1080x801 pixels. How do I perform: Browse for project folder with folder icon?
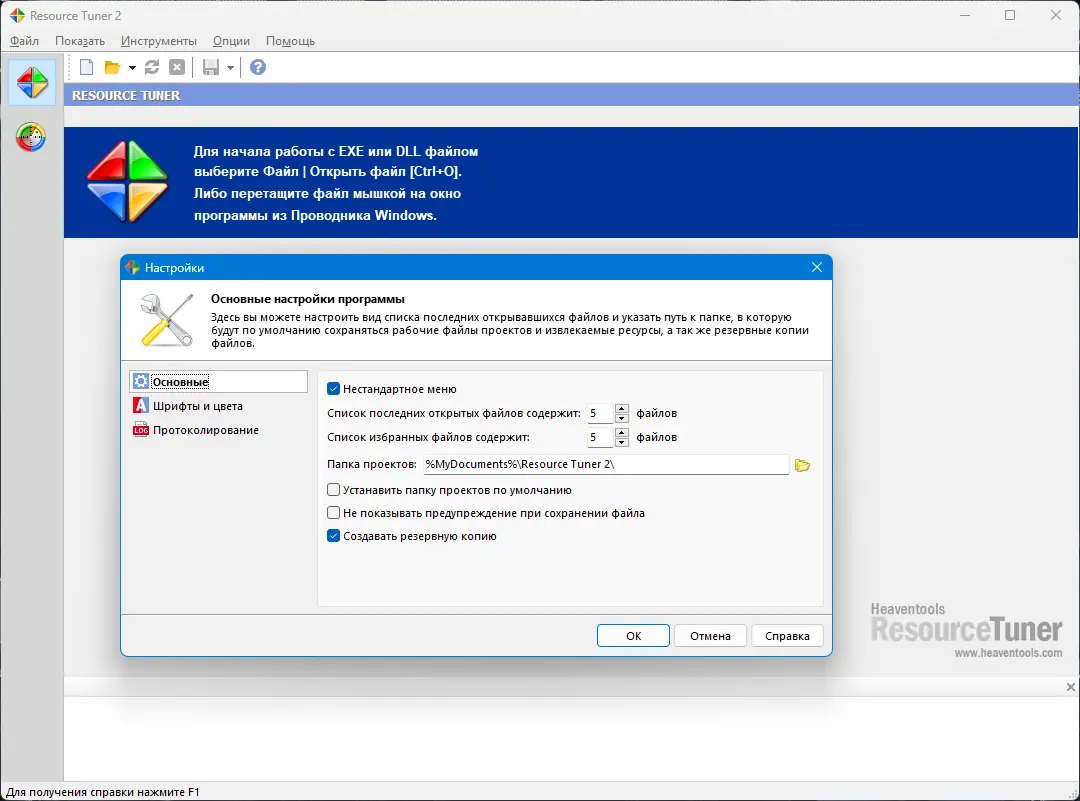coord(802,466)
